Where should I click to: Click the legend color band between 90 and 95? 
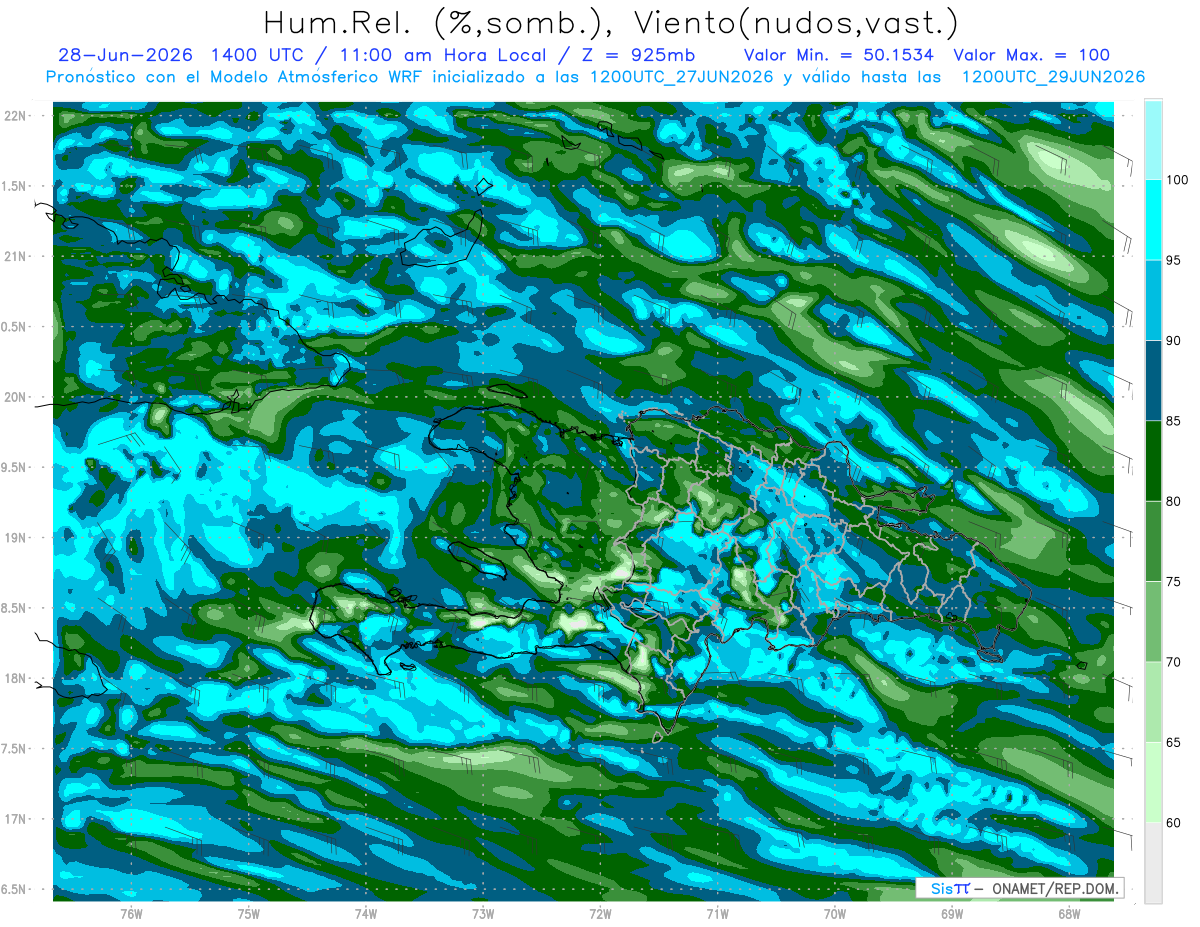pyautogui.click(x=1153, y=301)
